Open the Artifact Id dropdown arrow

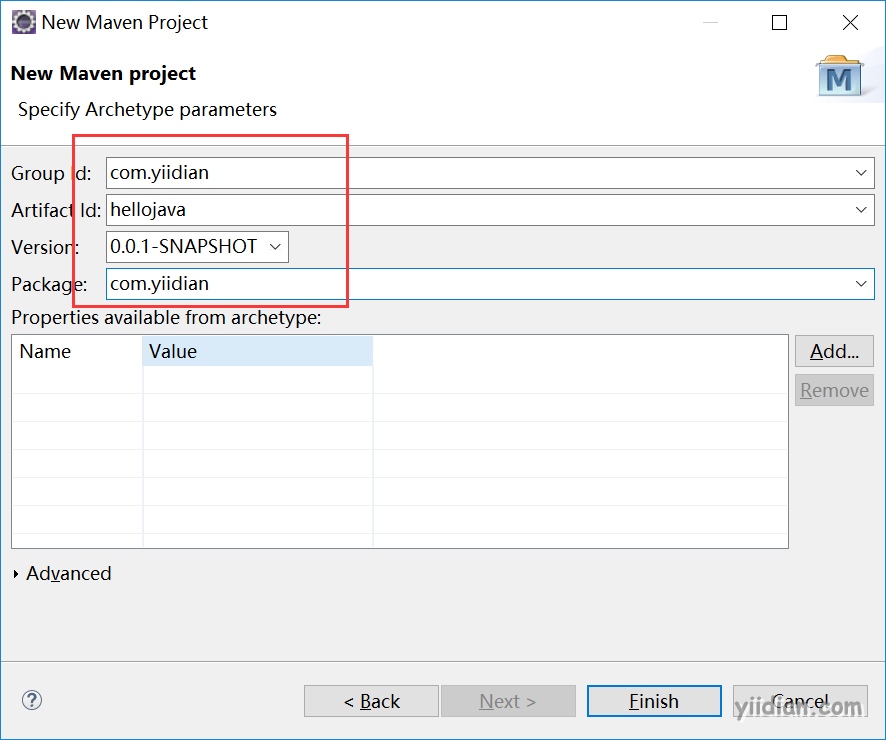(861, 210)
